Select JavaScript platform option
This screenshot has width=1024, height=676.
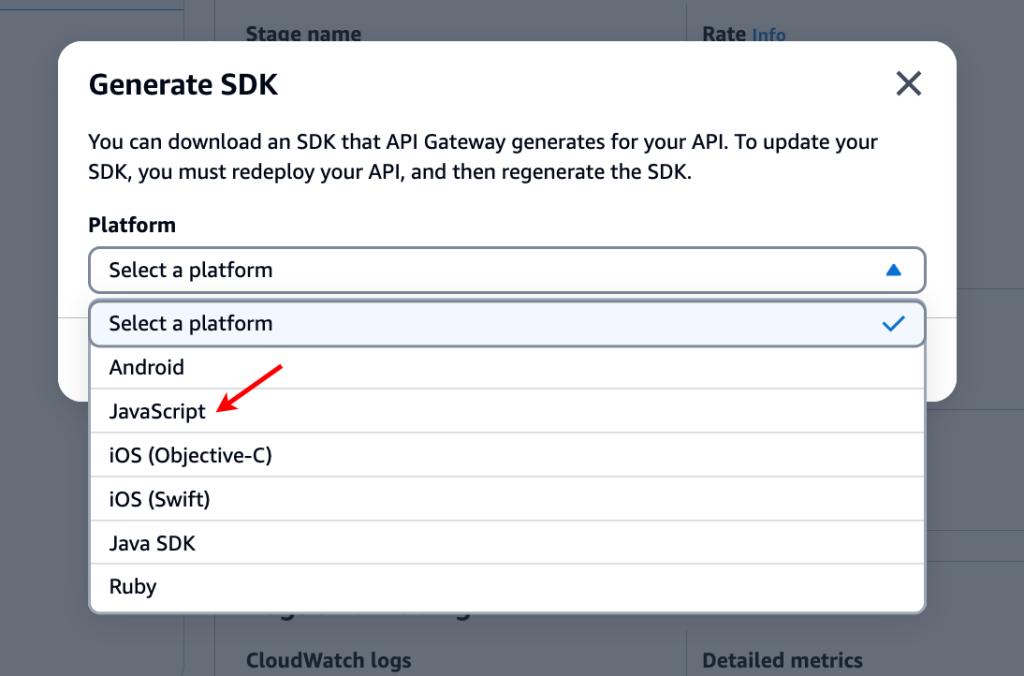[x=507, y=411]
